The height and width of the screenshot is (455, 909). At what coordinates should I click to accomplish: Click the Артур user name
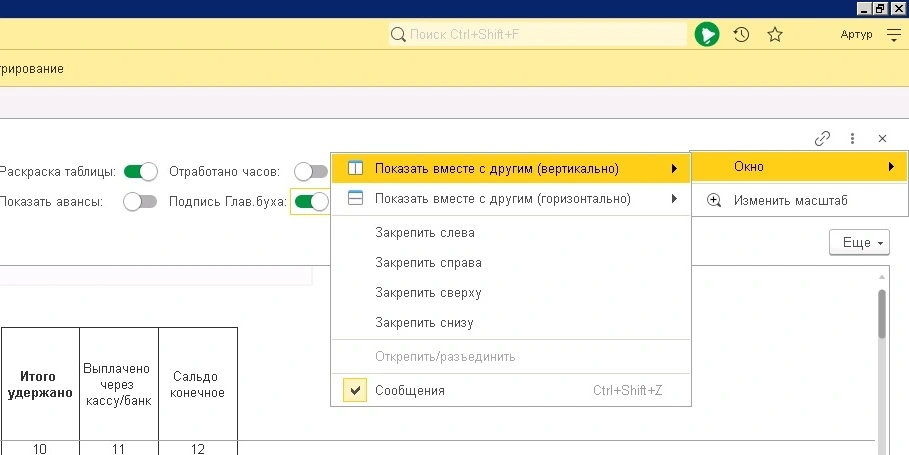(856, 35)
